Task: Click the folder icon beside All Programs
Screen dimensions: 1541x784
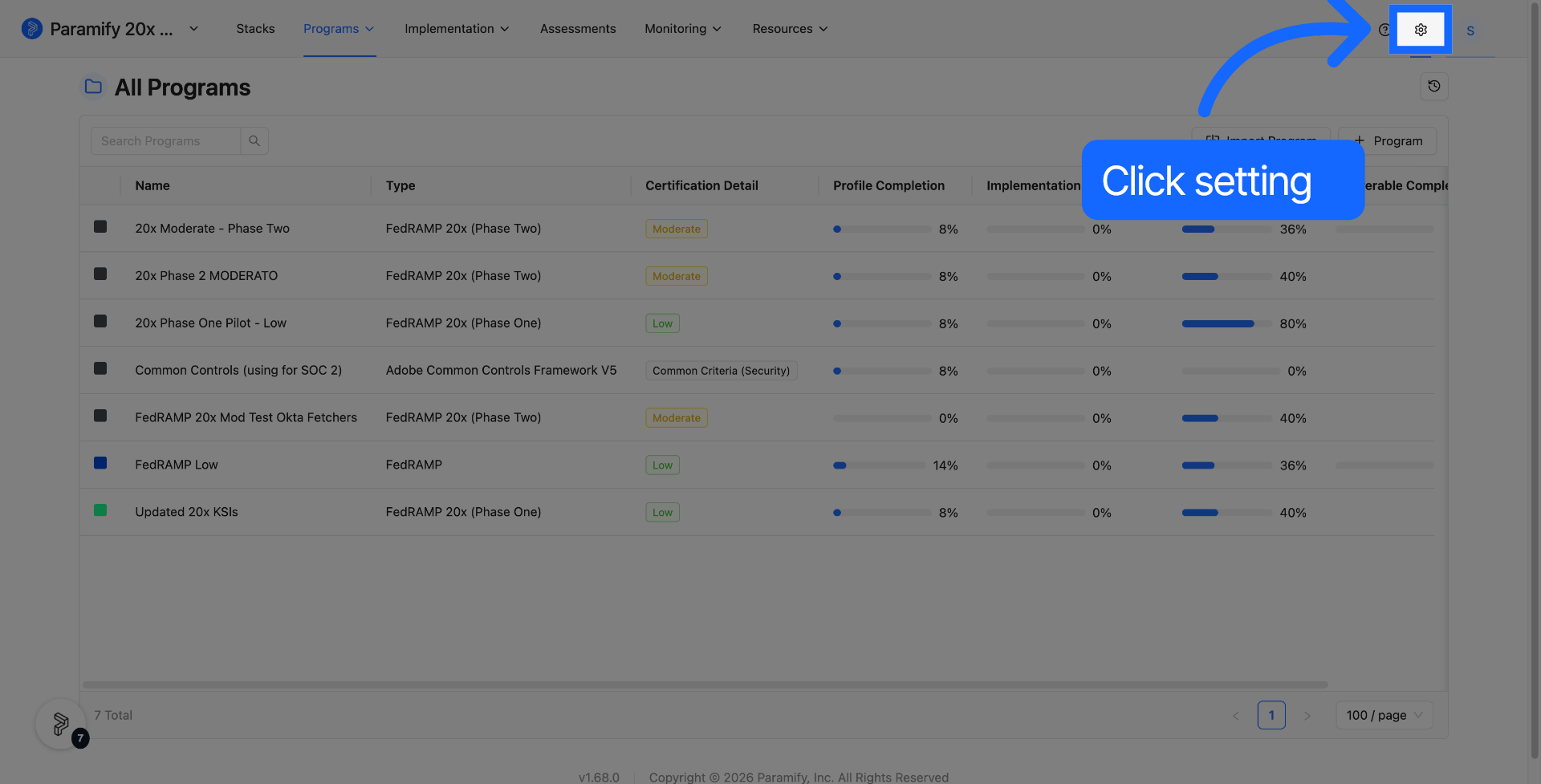Action: [93, 87]
